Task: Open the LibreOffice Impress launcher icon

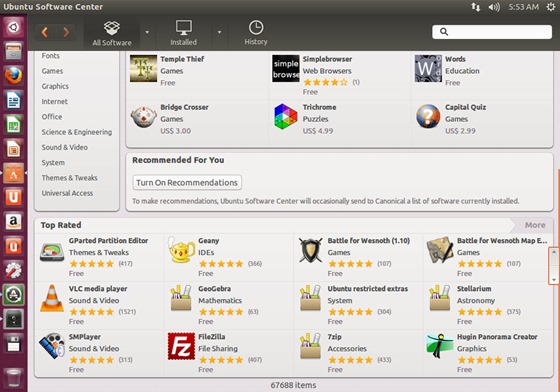Action: coord(14,149)
